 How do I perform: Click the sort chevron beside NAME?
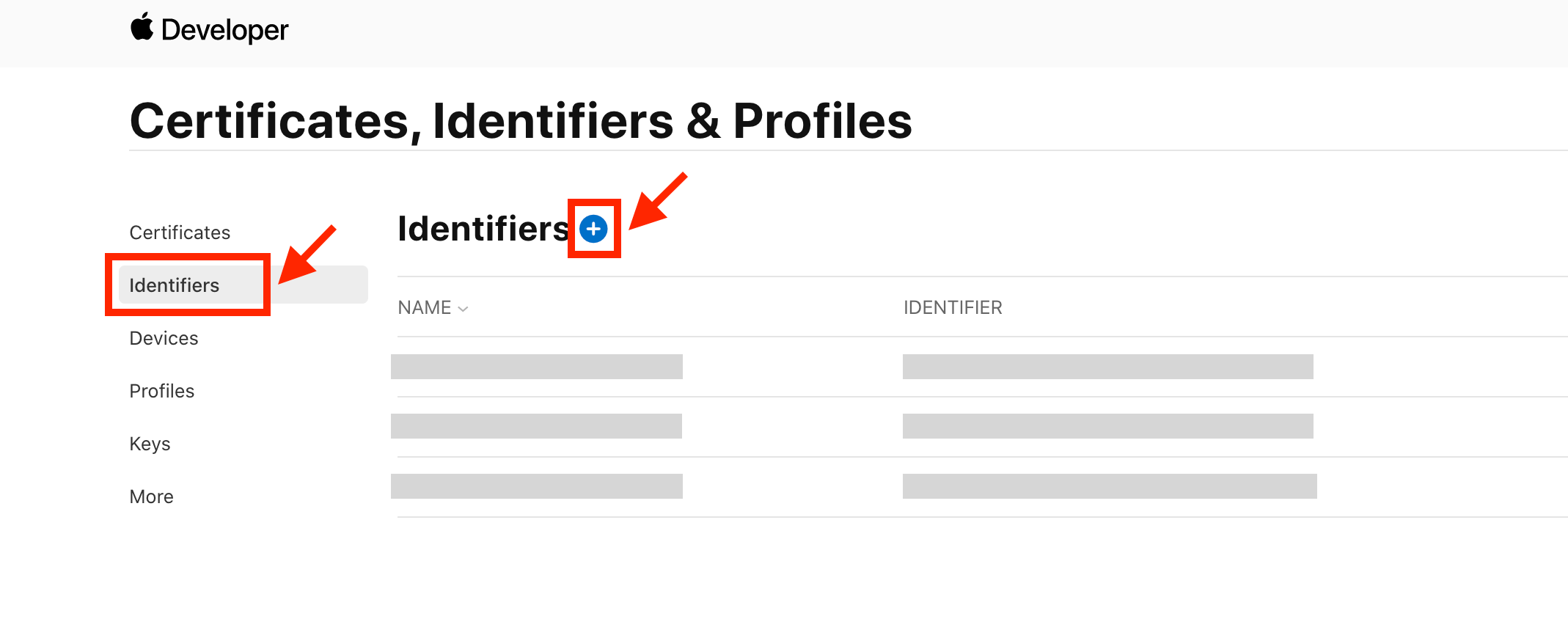click(463, 309)
